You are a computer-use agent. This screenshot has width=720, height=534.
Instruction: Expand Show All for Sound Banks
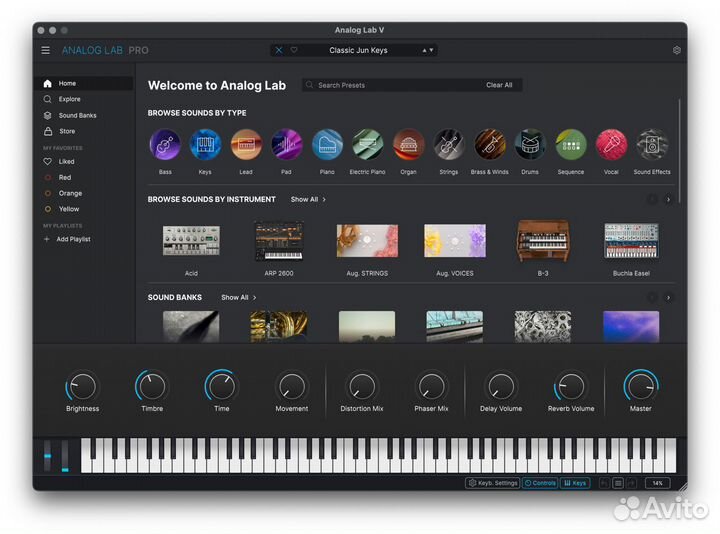click(x=239, y=298)
